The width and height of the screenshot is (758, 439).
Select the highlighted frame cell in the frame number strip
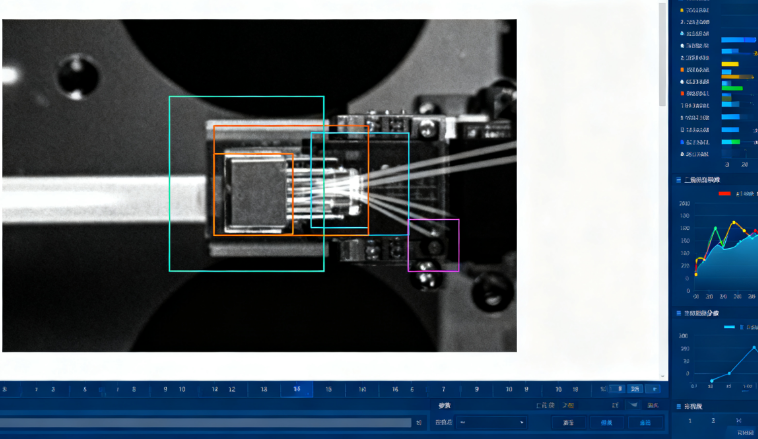pos(296,389)
